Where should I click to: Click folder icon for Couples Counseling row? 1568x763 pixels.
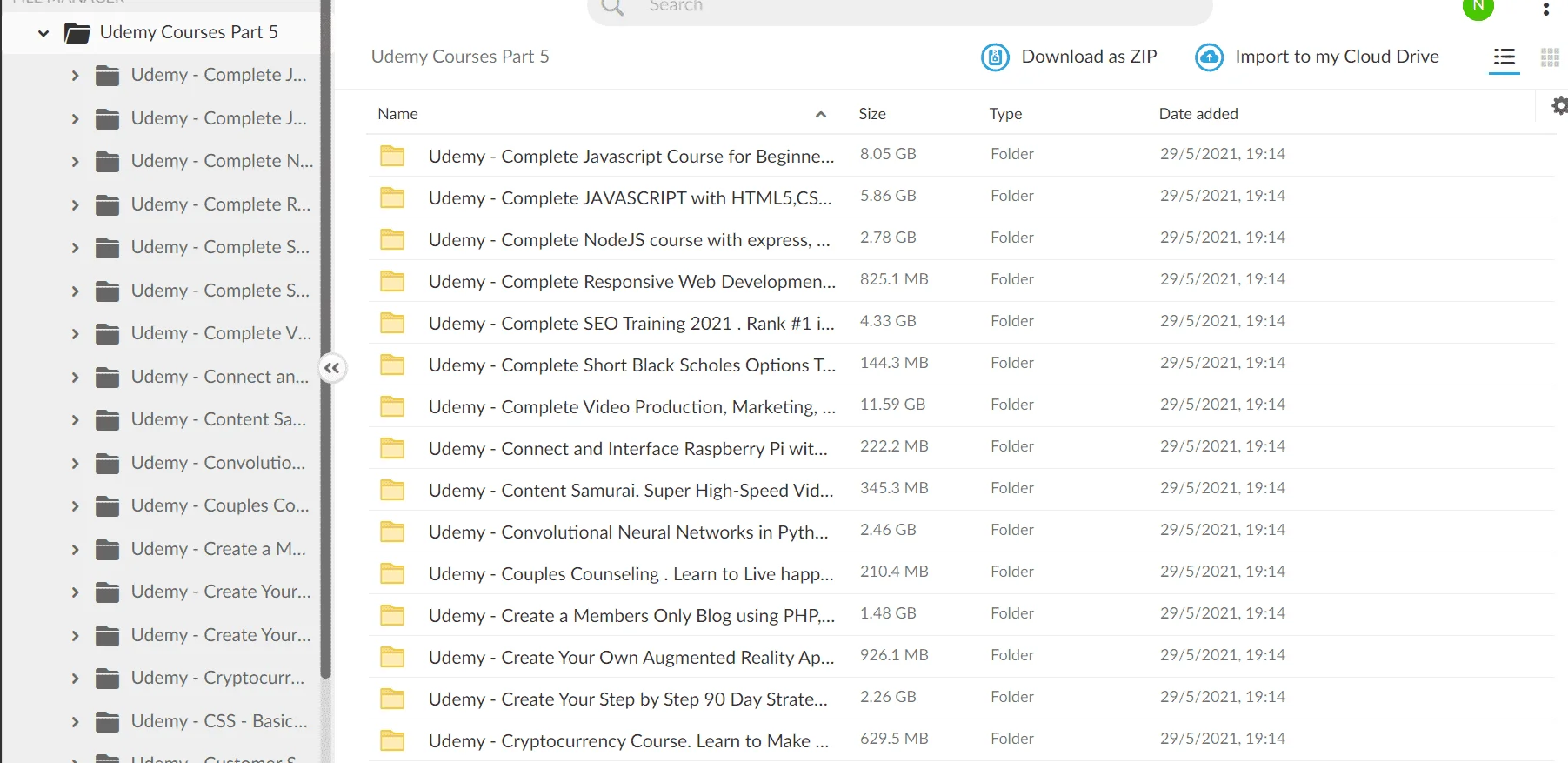[x=392, y=573]
